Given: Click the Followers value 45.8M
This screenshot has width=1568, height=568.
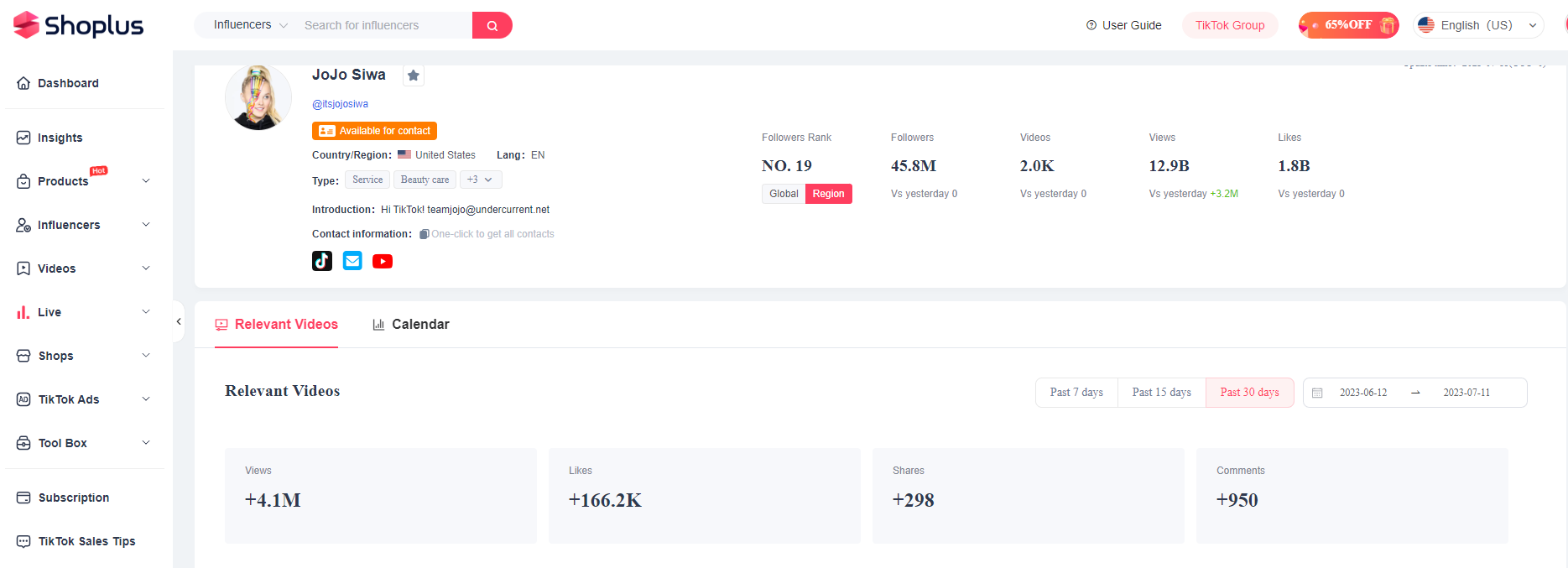Looking at the screenshot, I should click(914, 166).
